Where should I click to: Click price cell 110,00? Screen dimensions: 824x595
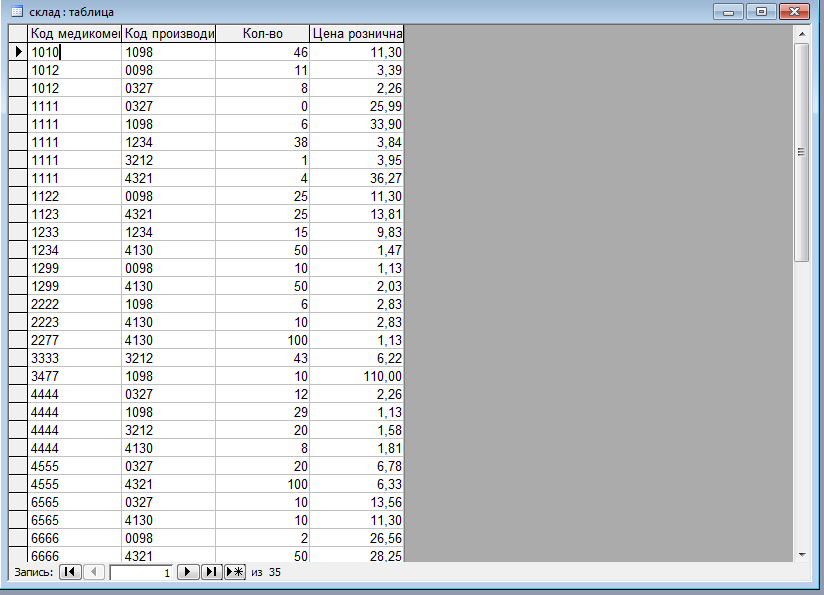[x=357, y=376]
